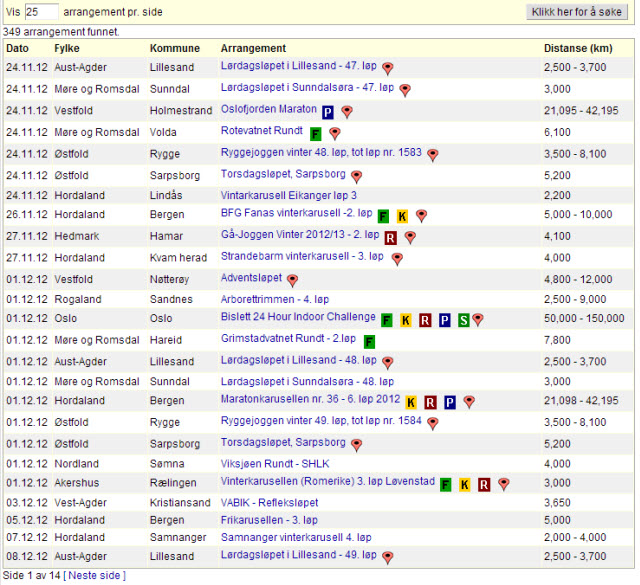Click green F icon for Vinterkarusellen Romerike
This screenshot has width=640, height=585.
click(446, 485)
